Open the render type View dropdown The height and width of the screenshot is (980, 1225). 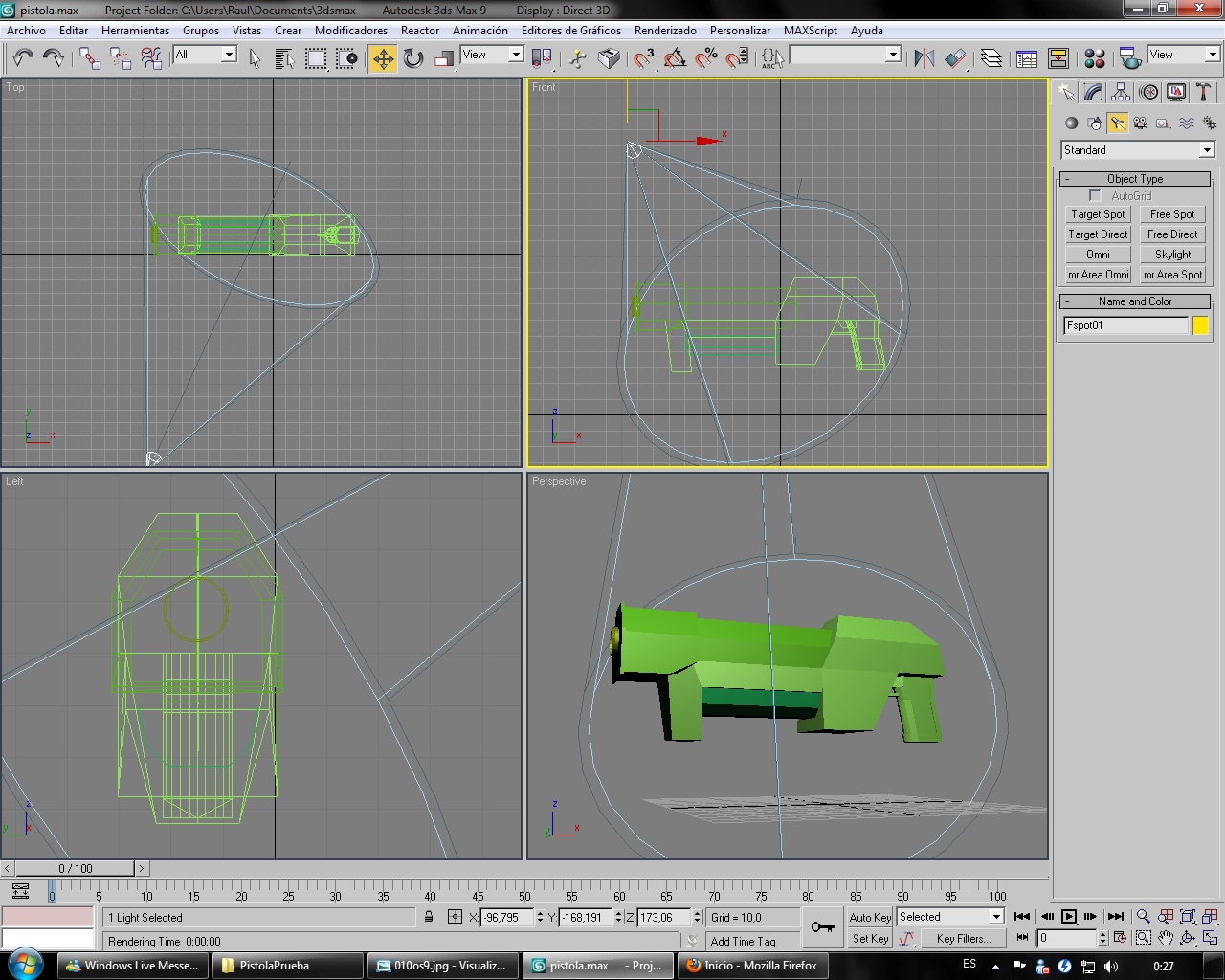1184,55
